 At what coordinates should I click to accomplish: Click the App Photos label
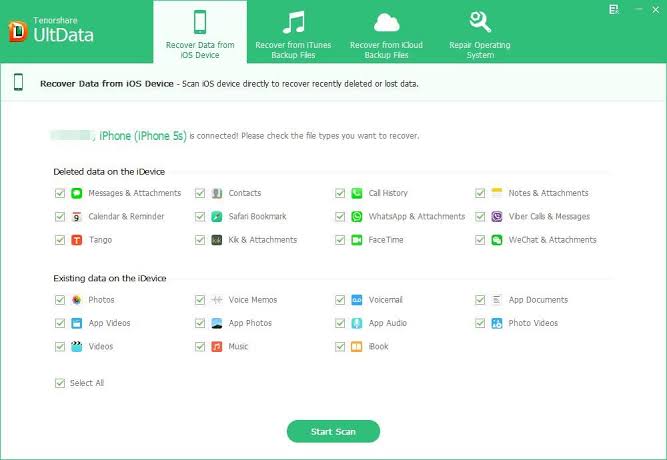click(250, 323)
